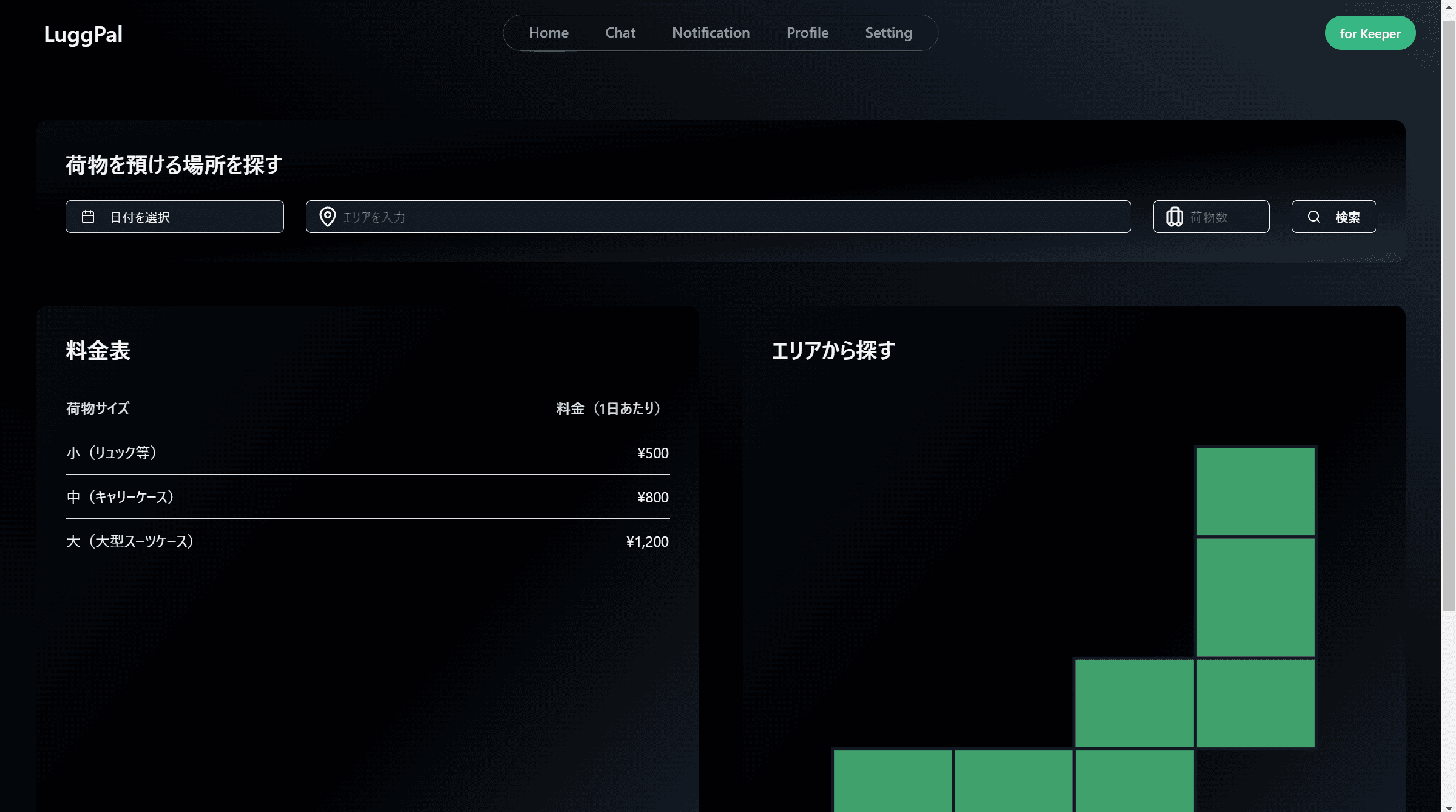Click the vertical page scrollbar thumb

coord(1449,316)
